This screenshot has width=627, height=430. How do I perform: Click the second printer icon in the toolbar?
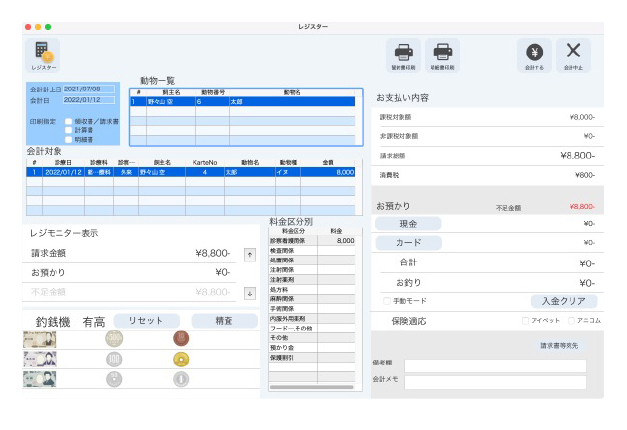[x=442, y=55]
